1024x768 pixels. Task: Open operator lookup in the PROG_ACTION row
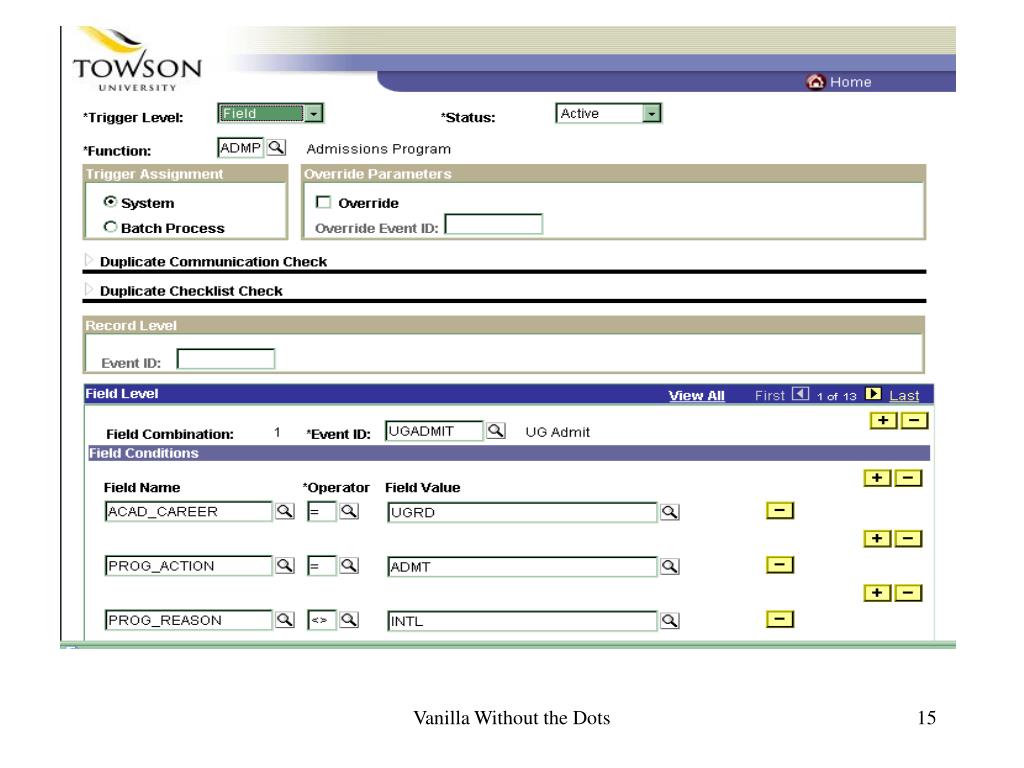click(x=349, y=565)
